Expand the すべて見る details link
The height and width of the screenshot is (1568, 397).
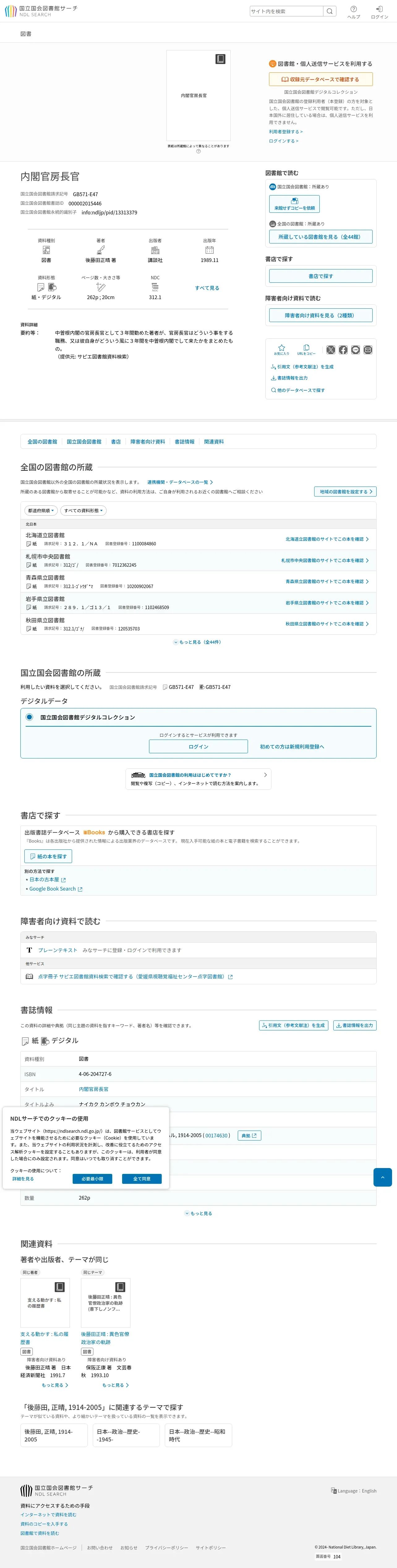[207, 288]
